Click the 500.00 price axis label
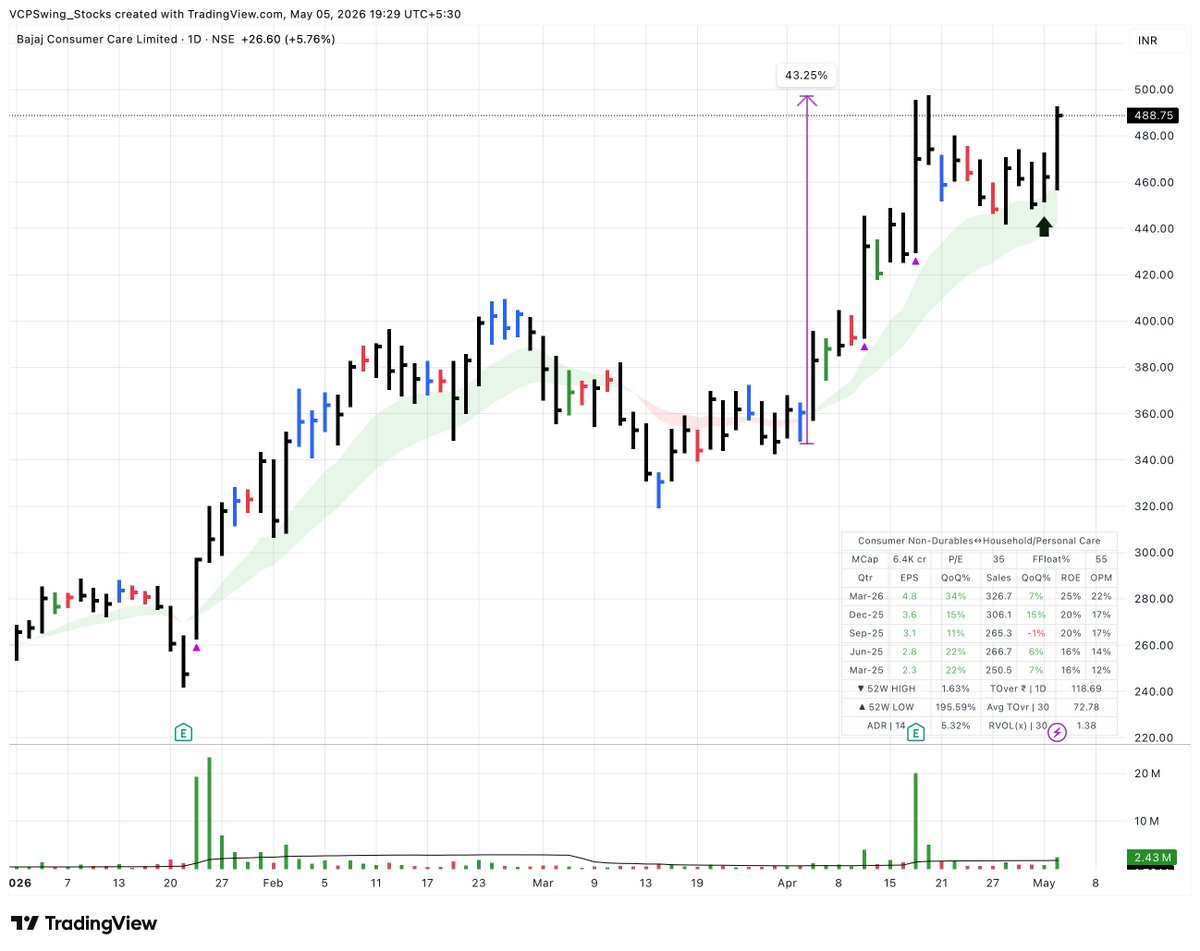This screenshot has height=951, width=1200. [1153, 90]
